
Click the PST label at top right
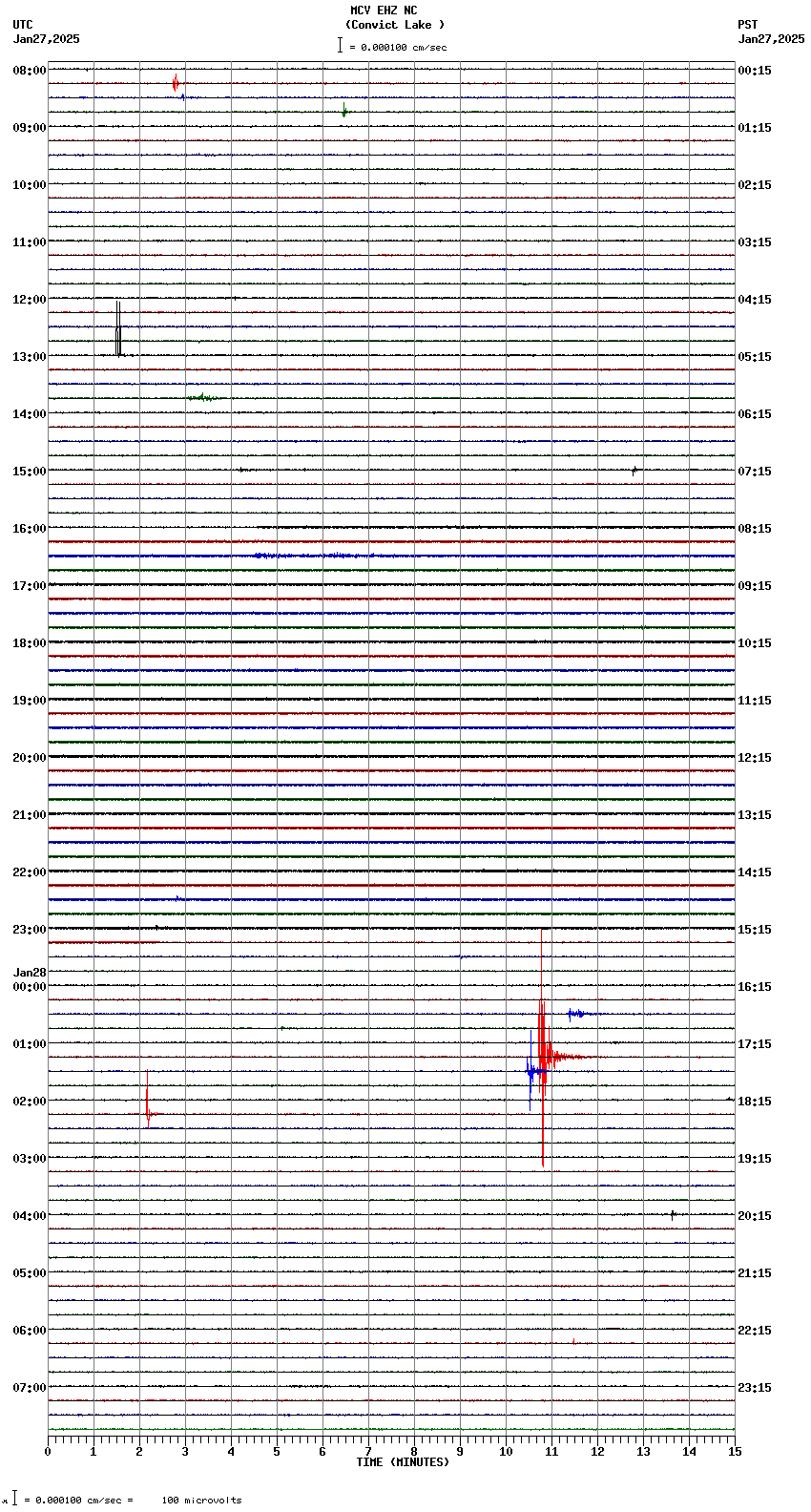click(x=748, y=25)
